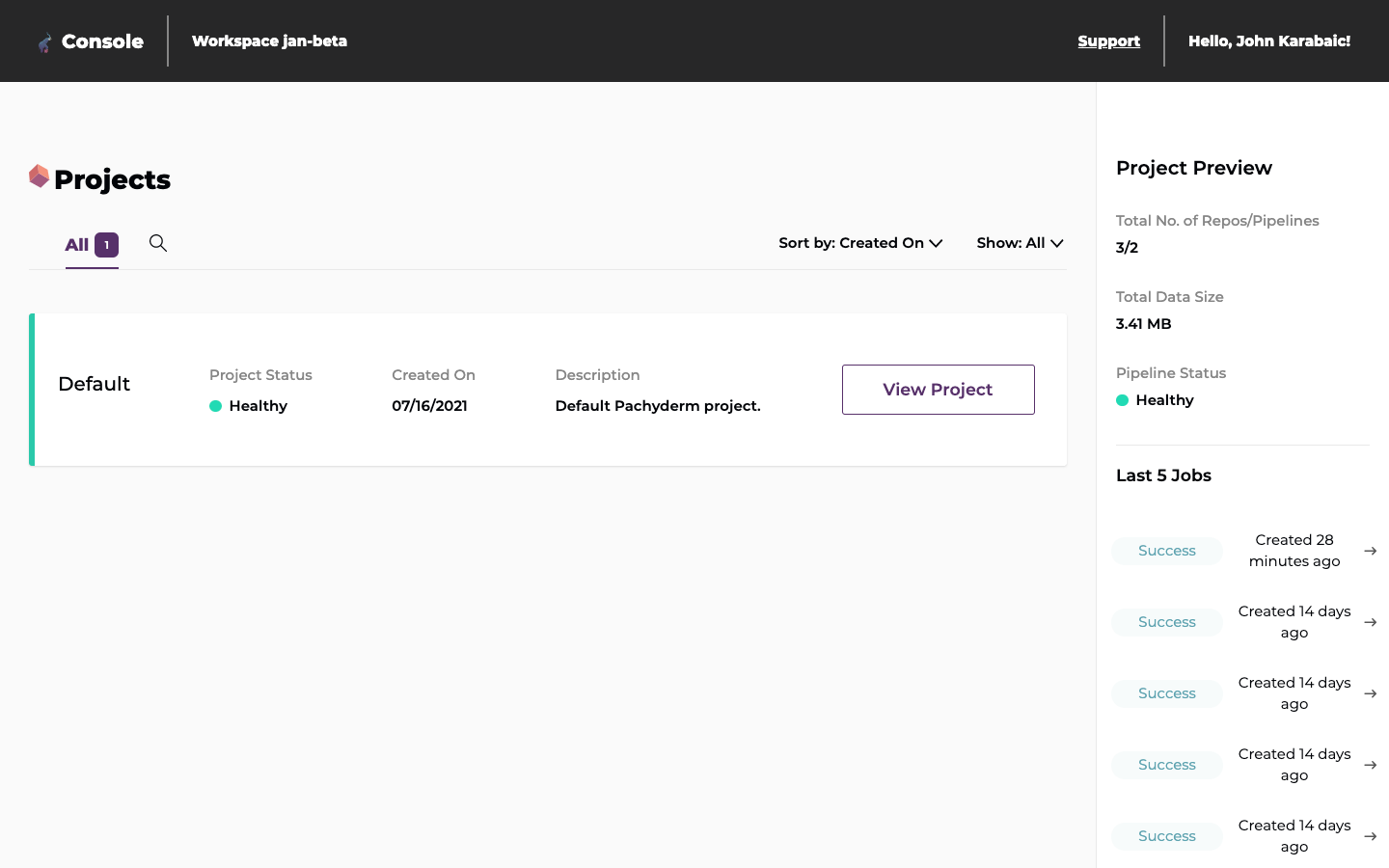Screen dimensions: 1389x868
Task: Open the job created 28 minutes ago arrow
Action: (1370, 551)
